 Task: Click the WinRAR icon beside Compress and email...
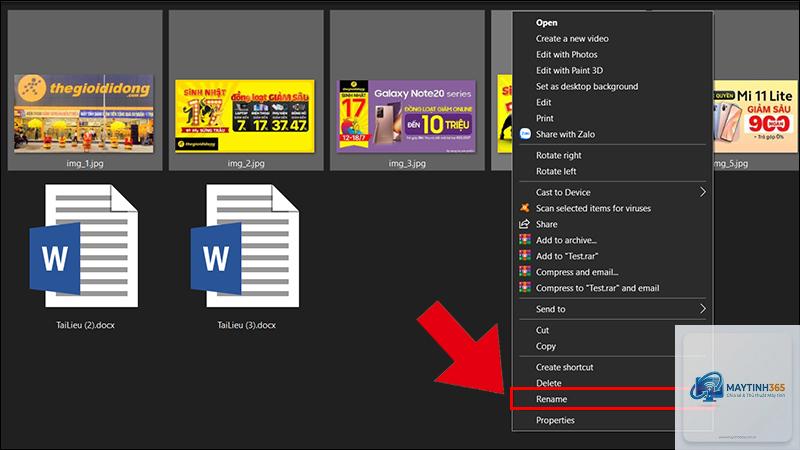pos(524,271)
